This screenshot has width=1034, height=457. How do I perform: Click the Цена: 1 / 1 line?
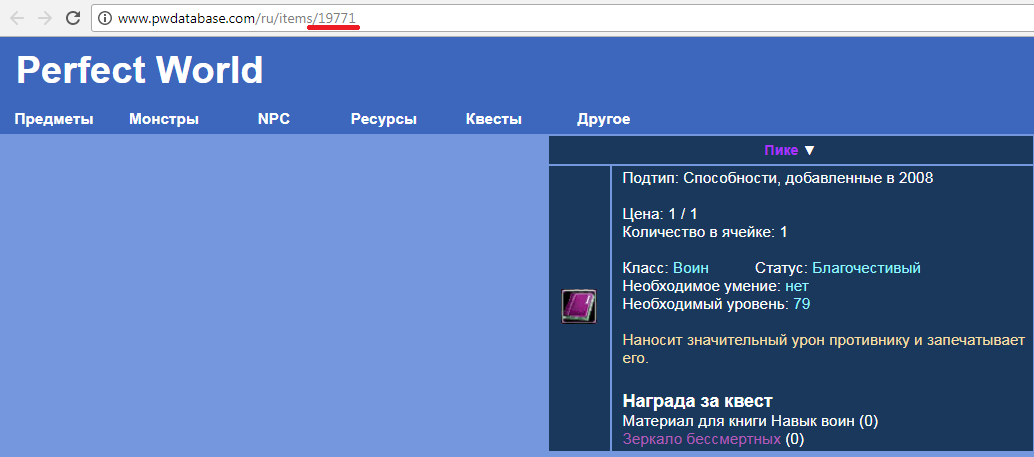(x=660, y=214)
